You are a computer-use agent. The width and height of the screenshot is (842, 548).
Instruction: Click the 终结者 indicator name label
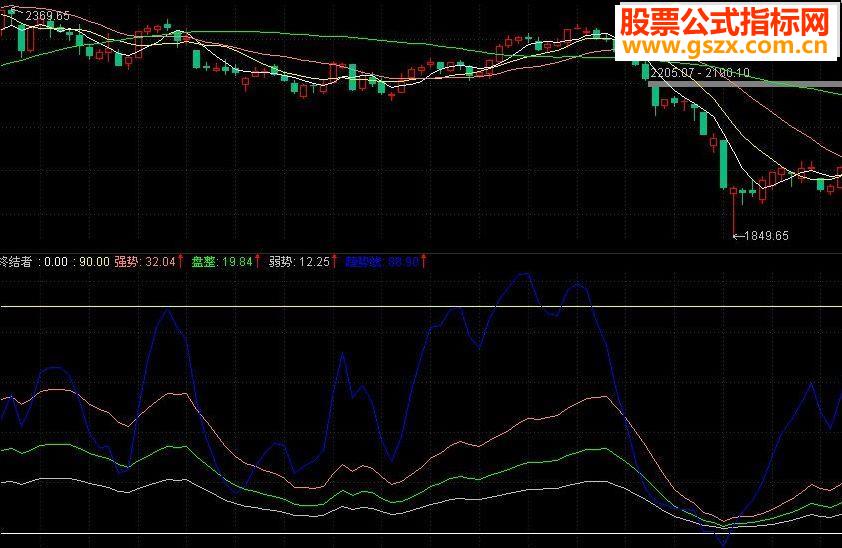[x=17, y=262]
